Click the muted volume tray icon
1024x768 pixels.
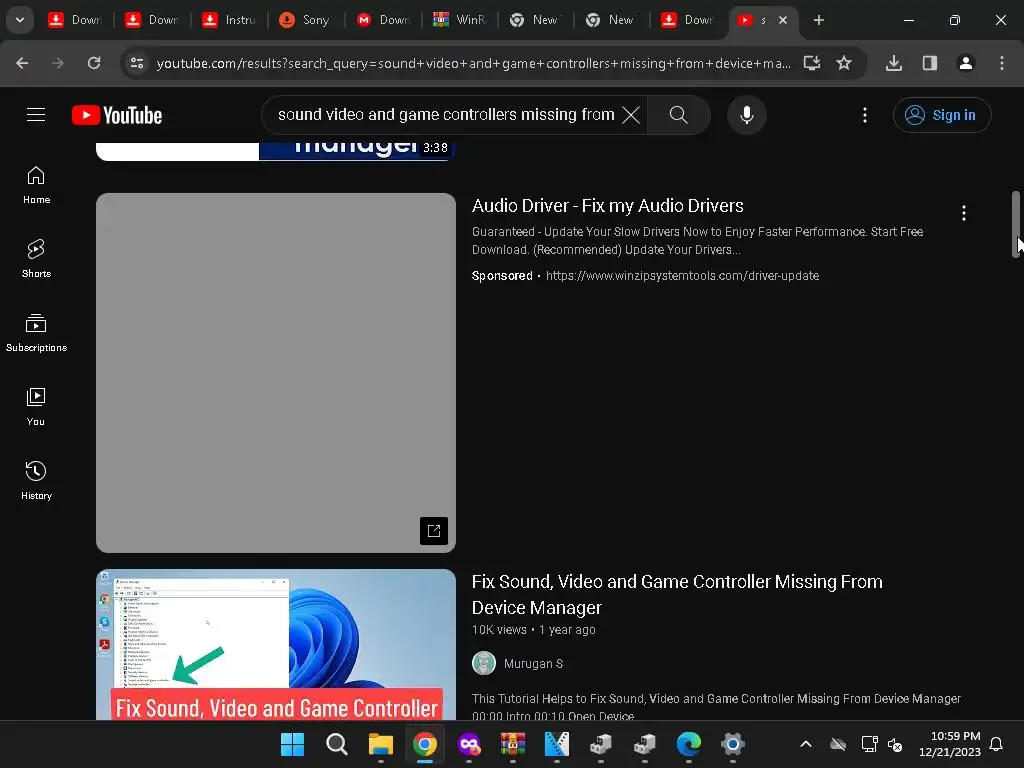click(x=895, y=744)
